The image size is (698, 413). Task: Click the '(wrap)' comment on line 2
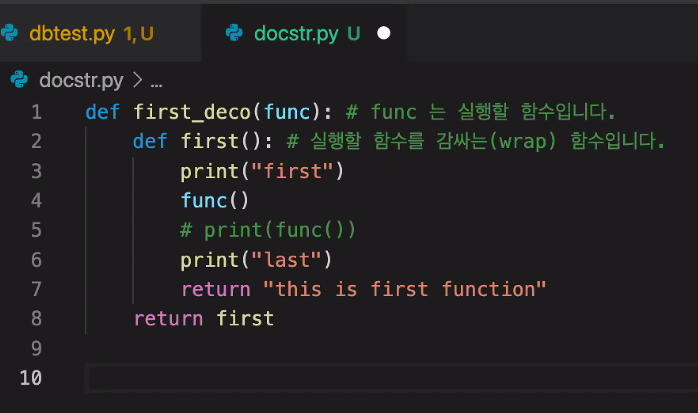(523, 141)
